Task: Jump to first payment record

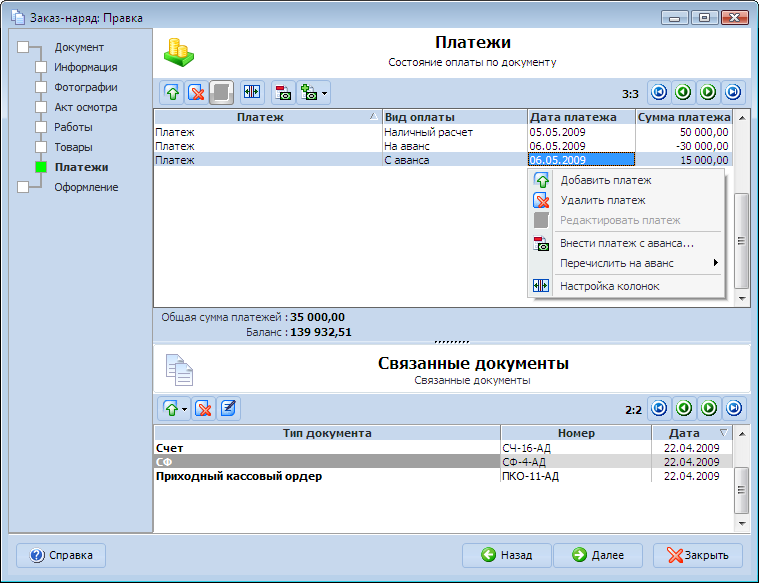Action: coord(659,93)
